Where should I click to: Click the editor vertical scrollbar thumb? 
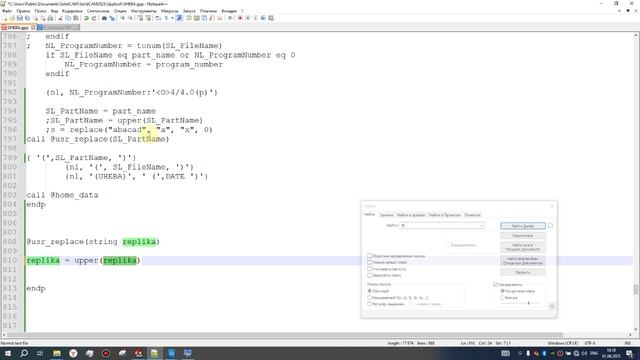click(x=636, y=289)
